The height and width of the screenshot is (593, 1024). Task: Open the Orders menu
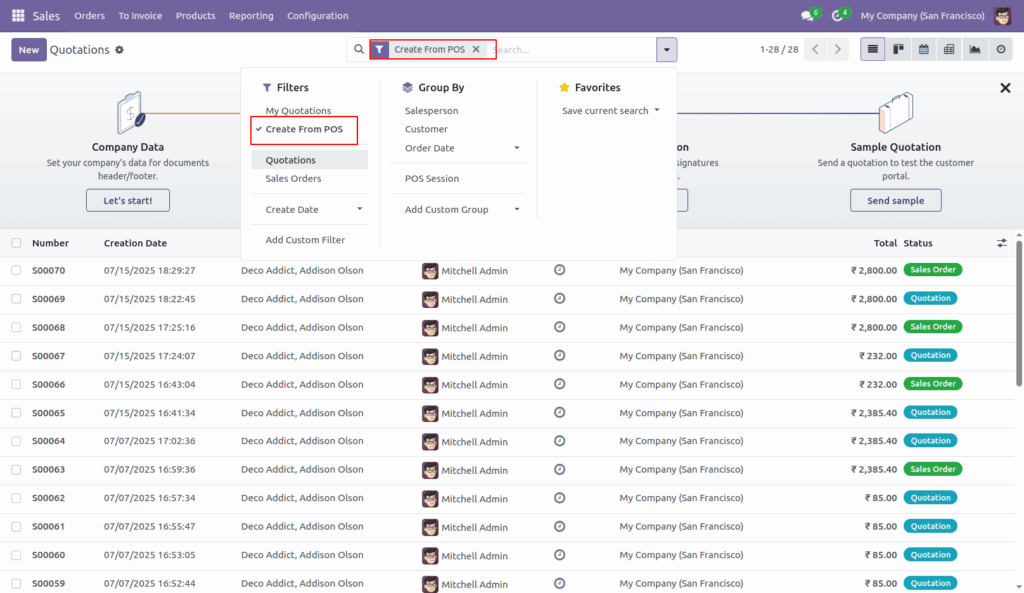(x=89, y=15)
